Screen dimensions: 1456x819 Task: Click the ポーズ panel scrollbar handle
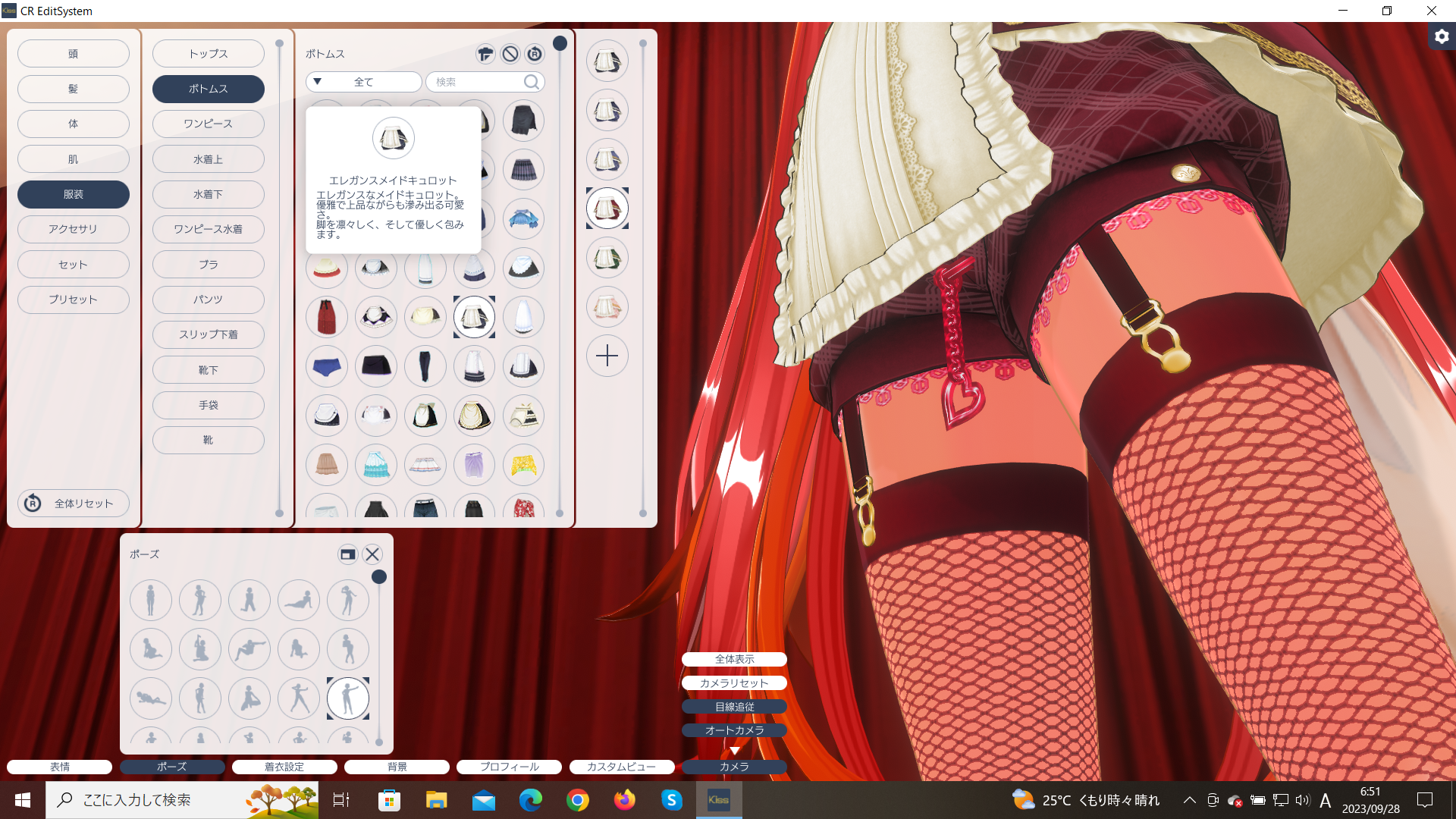(x=379, y=577)
